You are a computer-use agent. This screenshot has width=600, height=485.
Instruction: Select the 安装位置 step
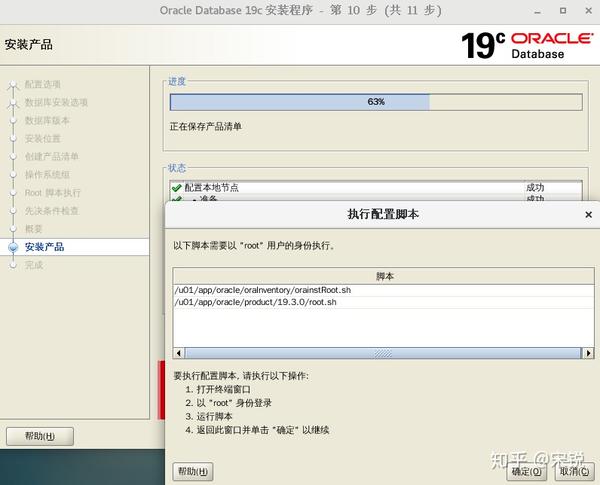[42, 138]
